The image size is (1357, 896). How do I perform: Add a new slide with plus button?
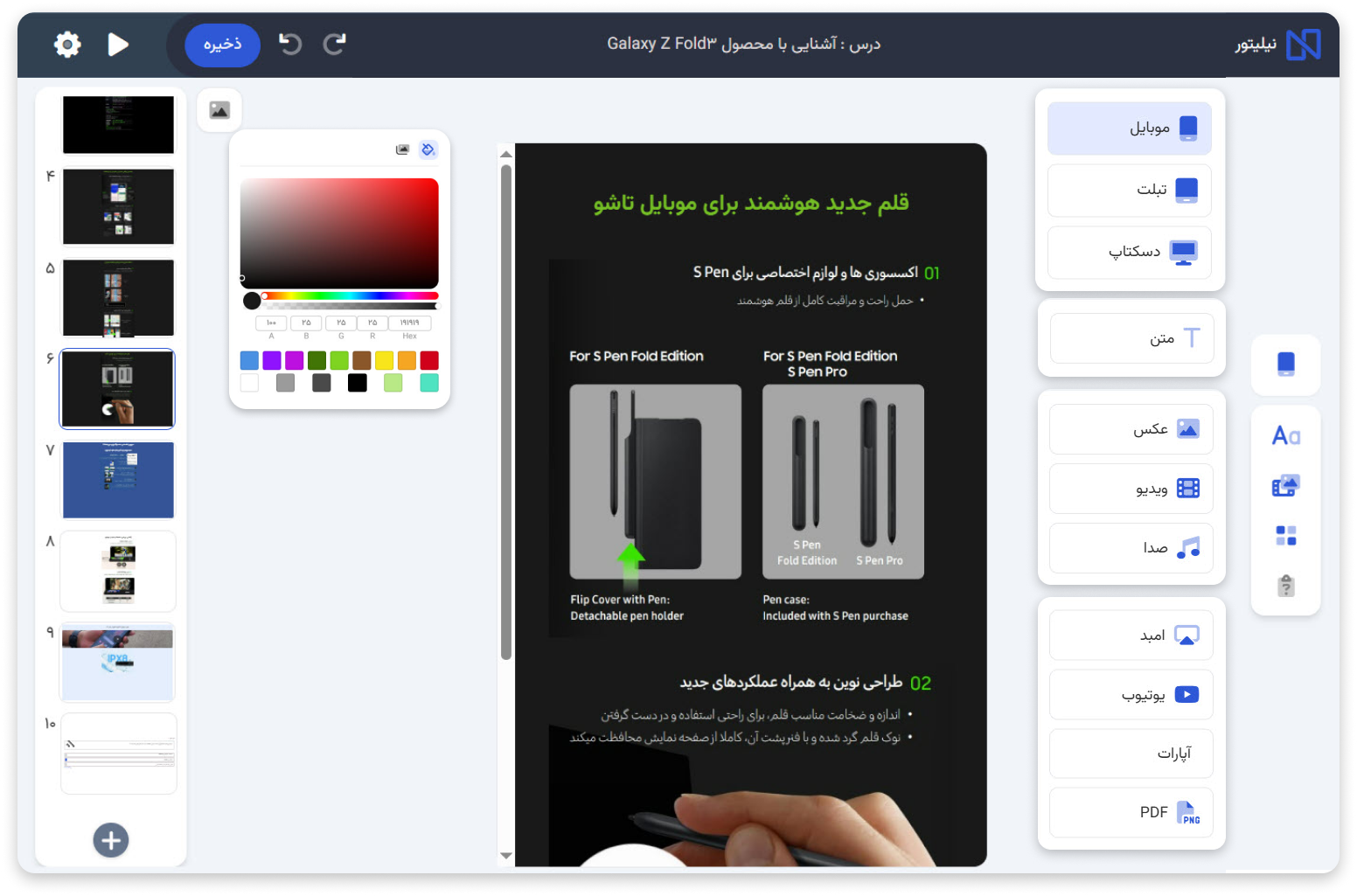111,841
